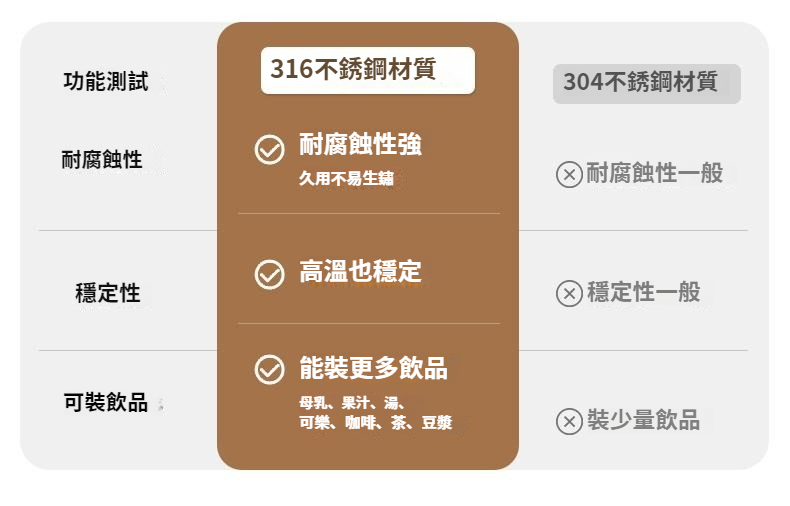This screenshot has width=790, height=506.
Task: Click the 裝少量飲品 text
Action: pyautogui.click(x=643, y=420)
